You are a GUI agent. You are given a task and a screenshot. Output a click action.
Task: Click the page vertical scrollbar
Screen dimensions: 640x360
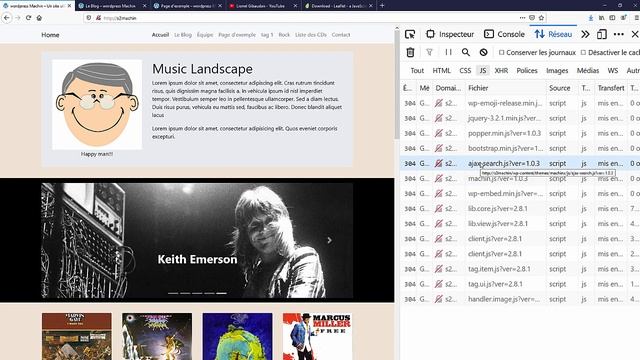[x=397, y=84]
